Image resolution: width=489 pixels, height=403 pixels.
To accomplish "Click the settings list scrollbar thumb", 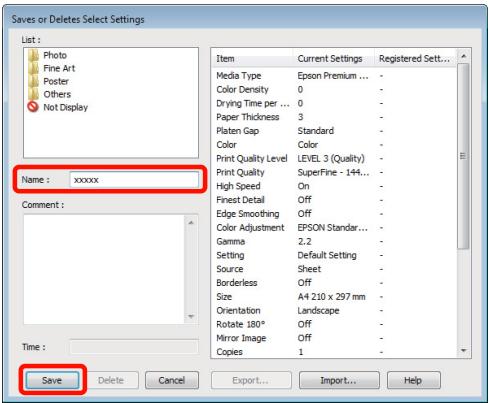I will tap(463, 156).
